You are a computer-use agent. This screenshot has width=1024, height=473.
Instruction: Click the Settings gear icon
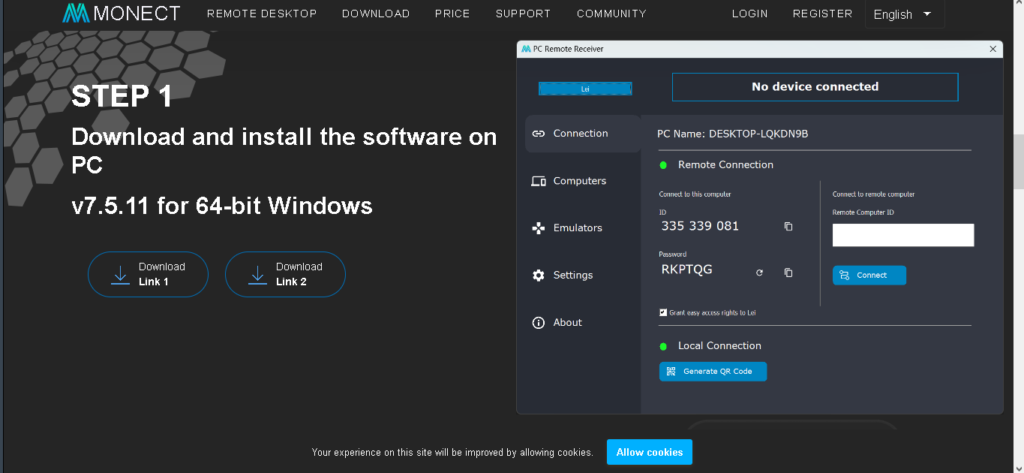click(538, 275)
